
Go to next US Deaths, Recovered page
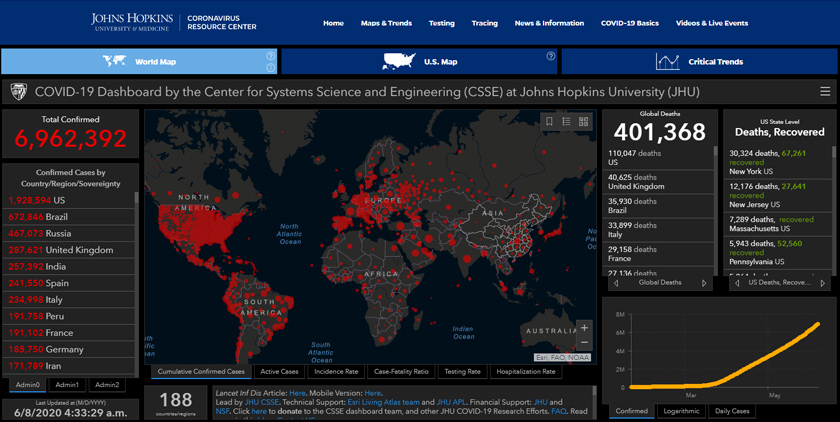[822, 283]
